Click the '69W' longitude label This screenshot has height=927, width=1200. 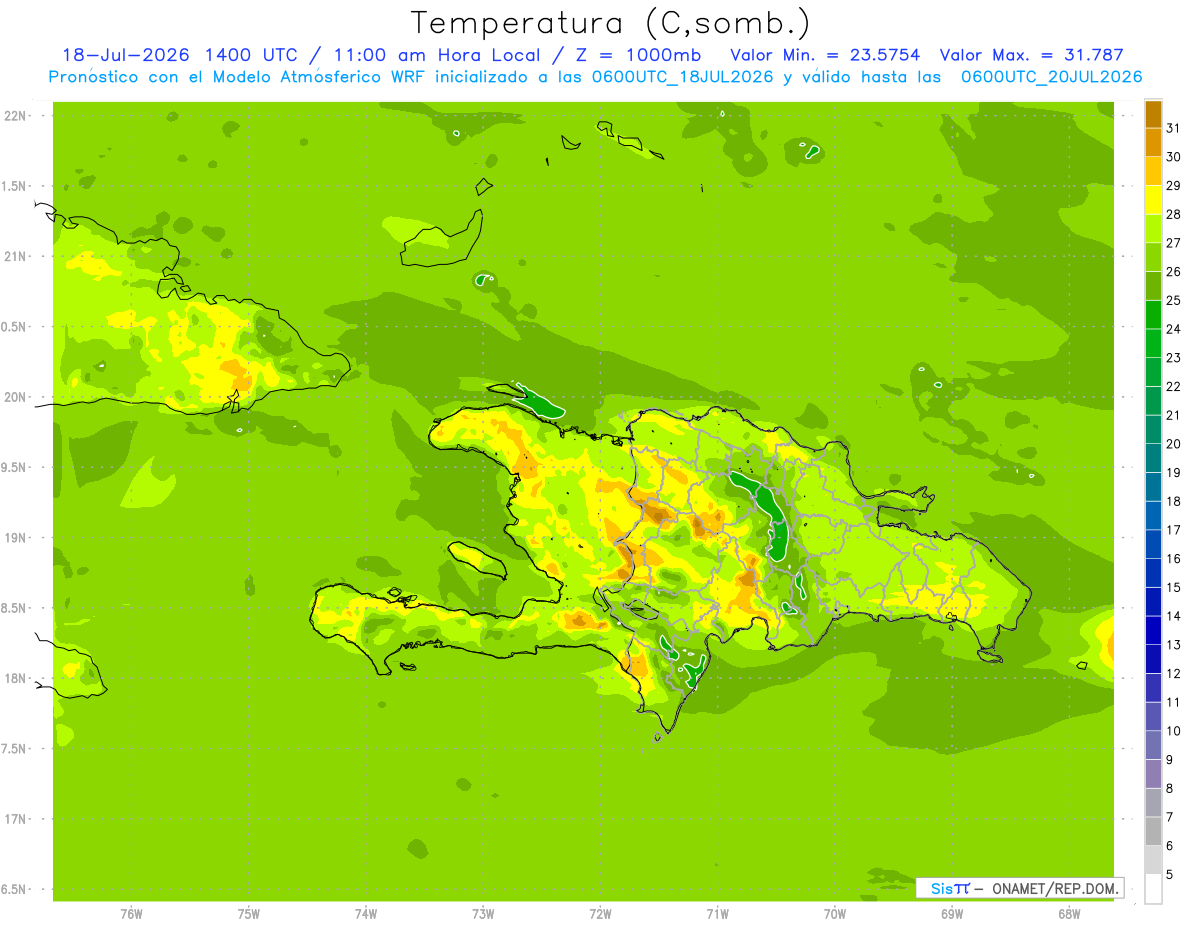click(x=952, y=913)
